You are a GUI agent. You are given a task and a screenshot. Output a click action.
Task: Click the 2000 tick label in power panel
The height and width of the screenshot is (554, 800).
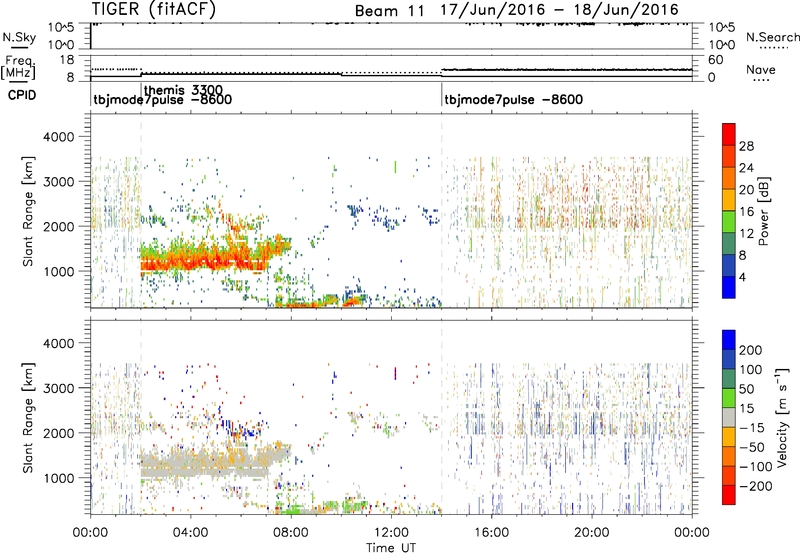tap(58, 226)
